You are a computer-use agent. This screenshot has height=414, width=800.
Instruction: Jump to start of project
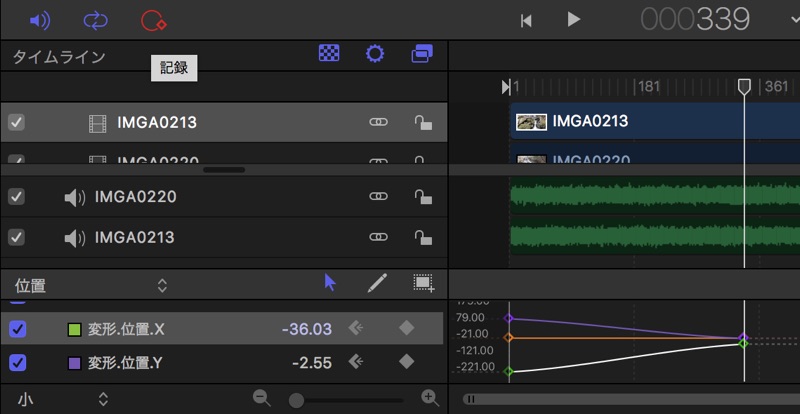(x=527, y=19)
